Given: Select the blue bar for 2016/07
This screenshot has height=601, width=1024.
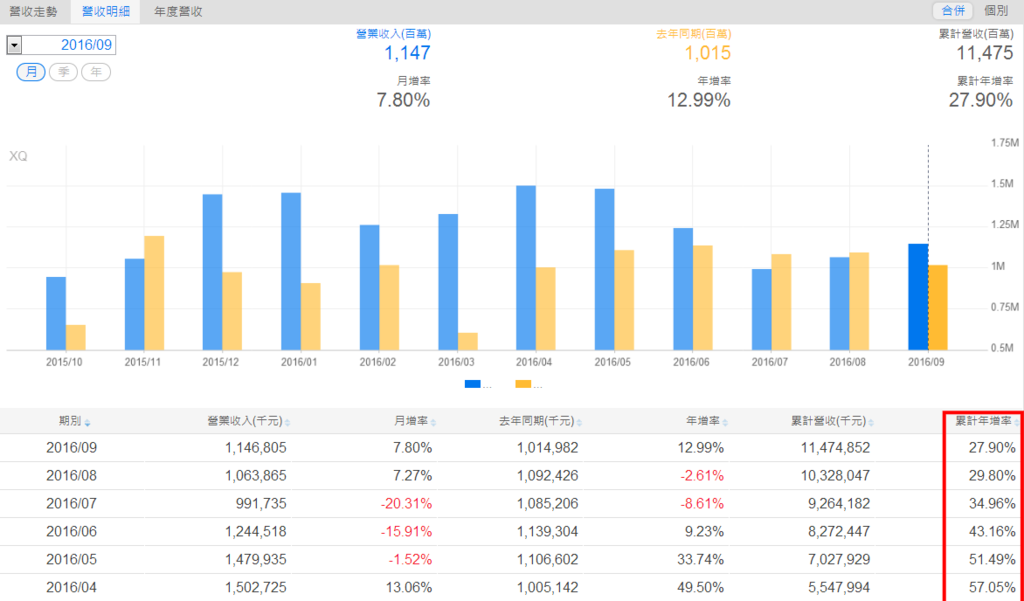Looking at the screenshot, I should pyautogui.click(x=761, y=310).
